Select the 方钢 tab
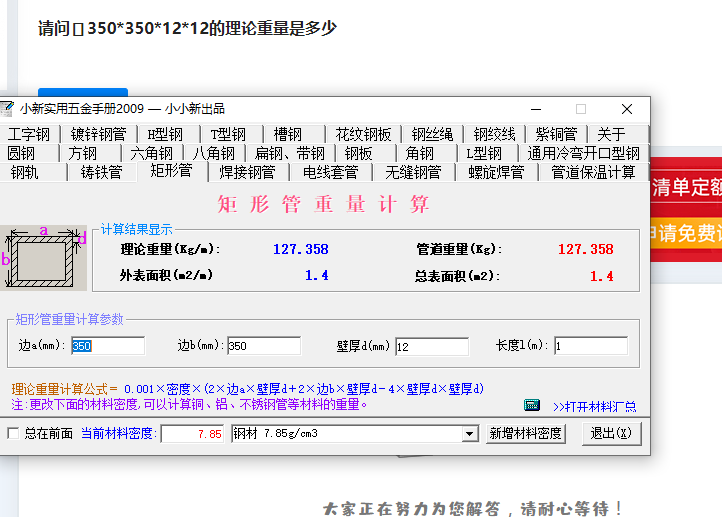The image size is (722, 517). 83,153
